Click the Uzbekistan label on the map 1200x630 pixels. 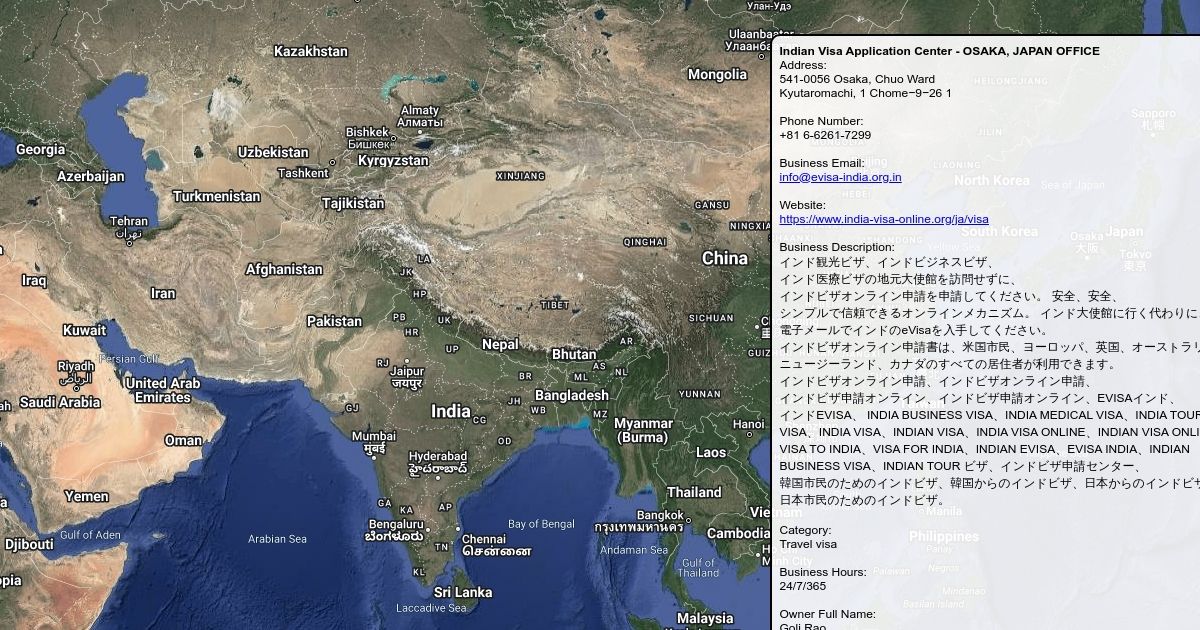click(273, 152)
